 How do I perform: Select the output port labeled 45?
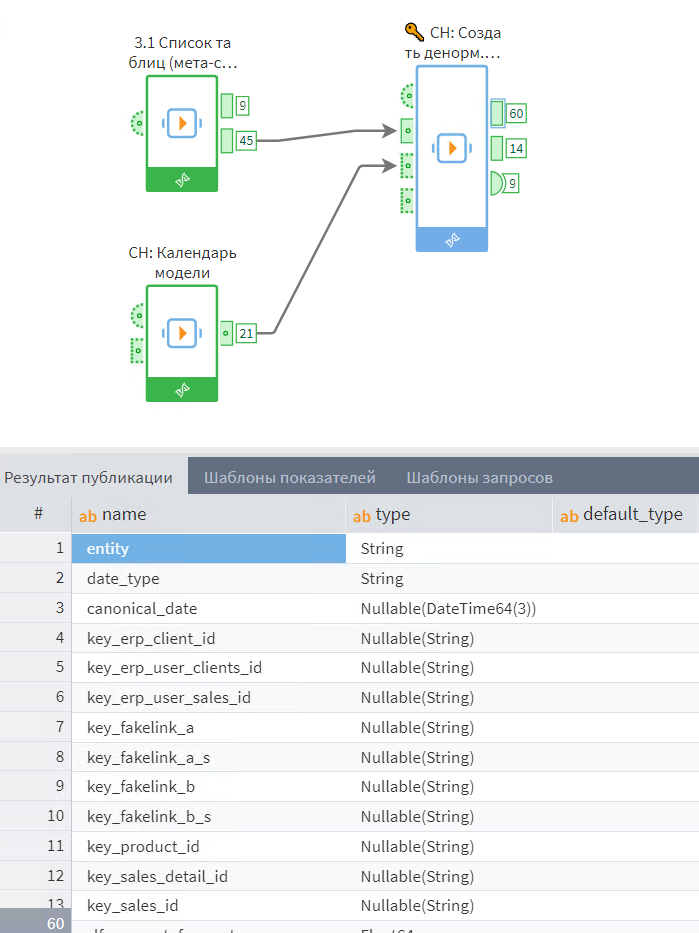click(227, 140)
